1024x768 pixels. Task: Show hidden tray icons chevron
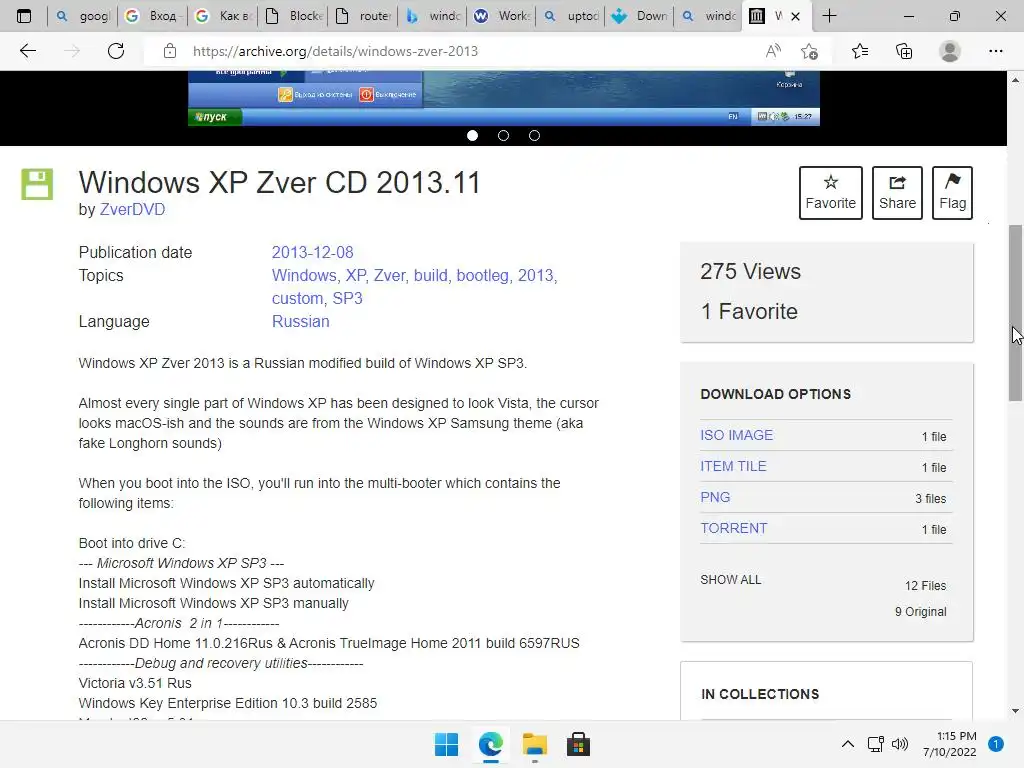[848, 744]
